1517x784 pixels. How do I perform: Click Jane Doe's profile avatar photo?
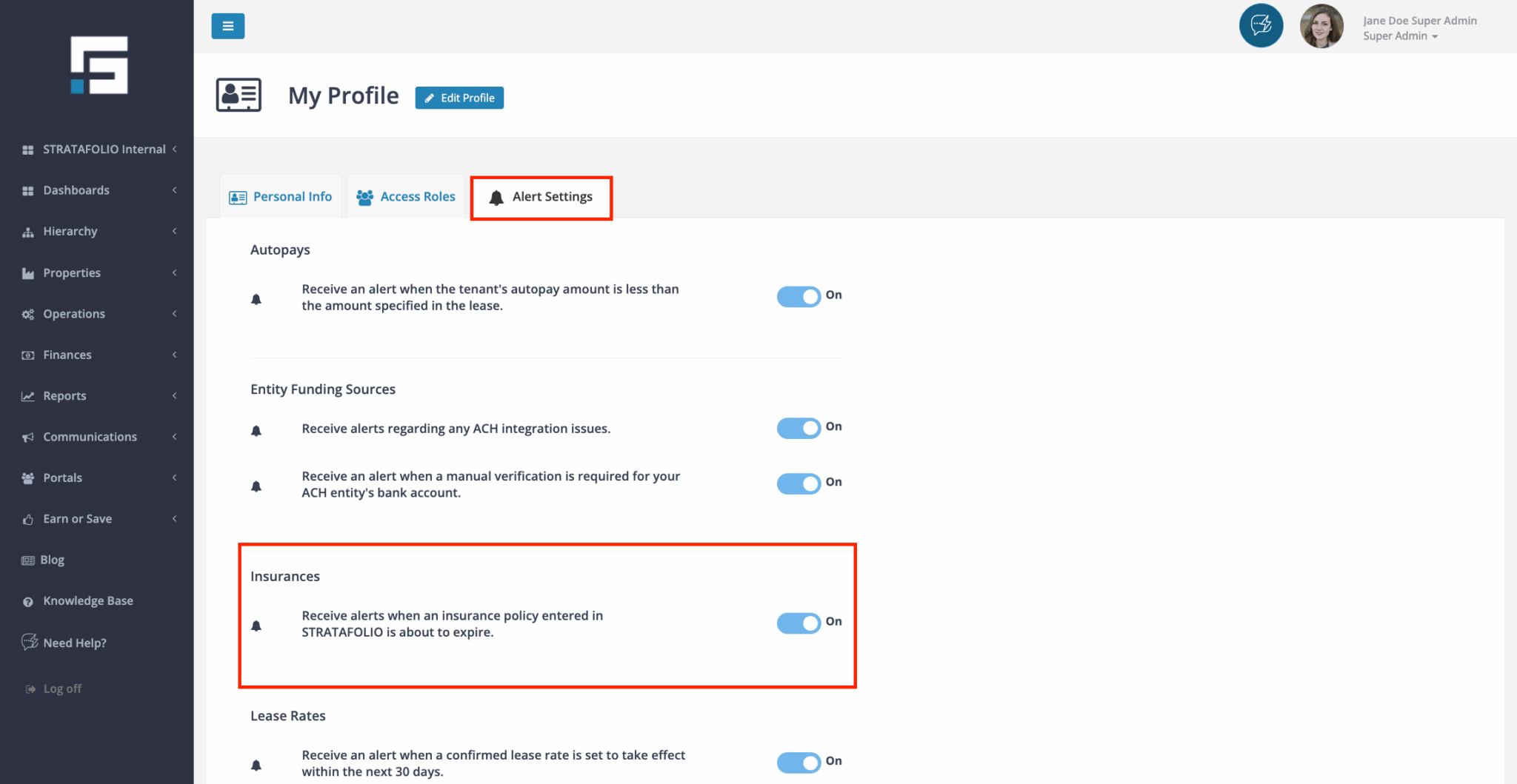tap(1321, 27)
